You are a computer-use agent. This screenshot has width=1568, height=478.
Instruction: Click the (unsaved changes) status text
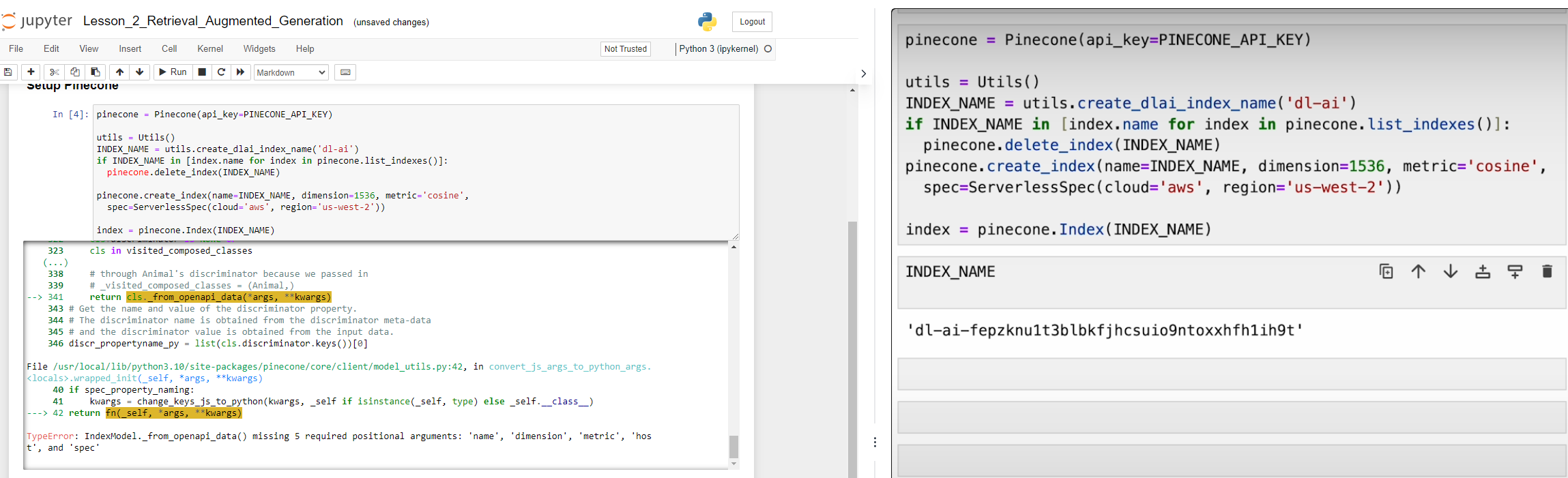tap(391, 23)
